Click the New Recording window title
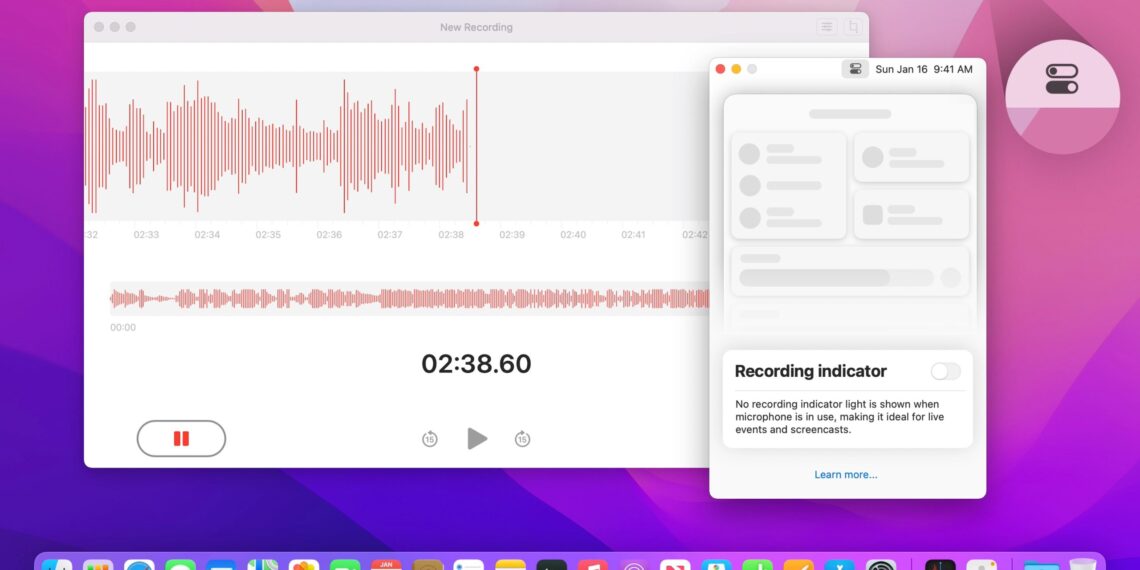Image resolution: width=1140 pixels, height=570 pixels. point(476,27)
